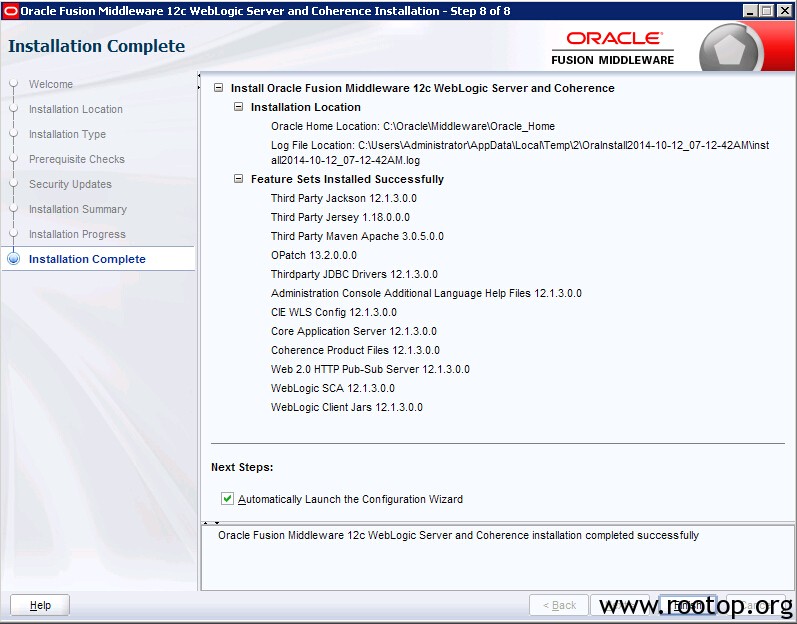Click the Feature Sets Installed Successfully label
Image resolution: width=797 pixels, height=624 pixels.
tap(347, 179)
